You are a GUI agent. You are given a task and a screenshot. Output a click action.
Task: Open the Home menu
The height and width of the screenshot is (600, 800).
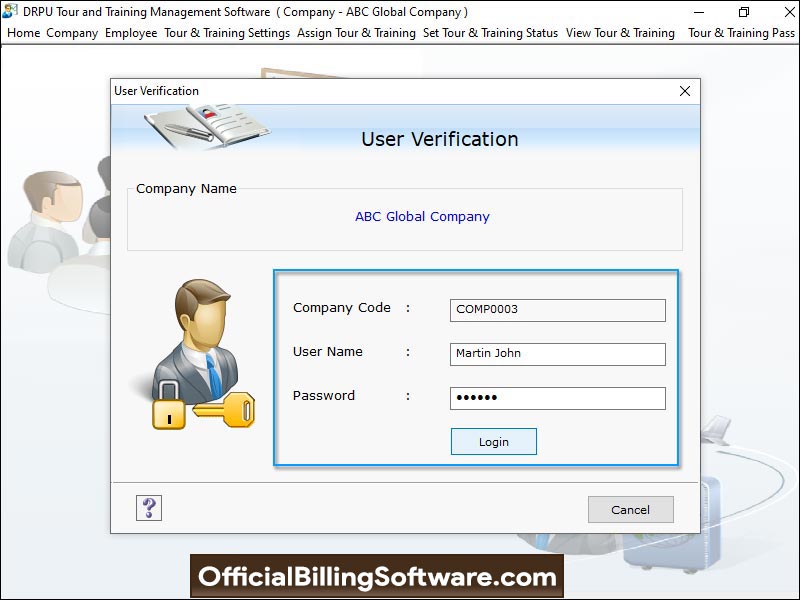[23, 33]
